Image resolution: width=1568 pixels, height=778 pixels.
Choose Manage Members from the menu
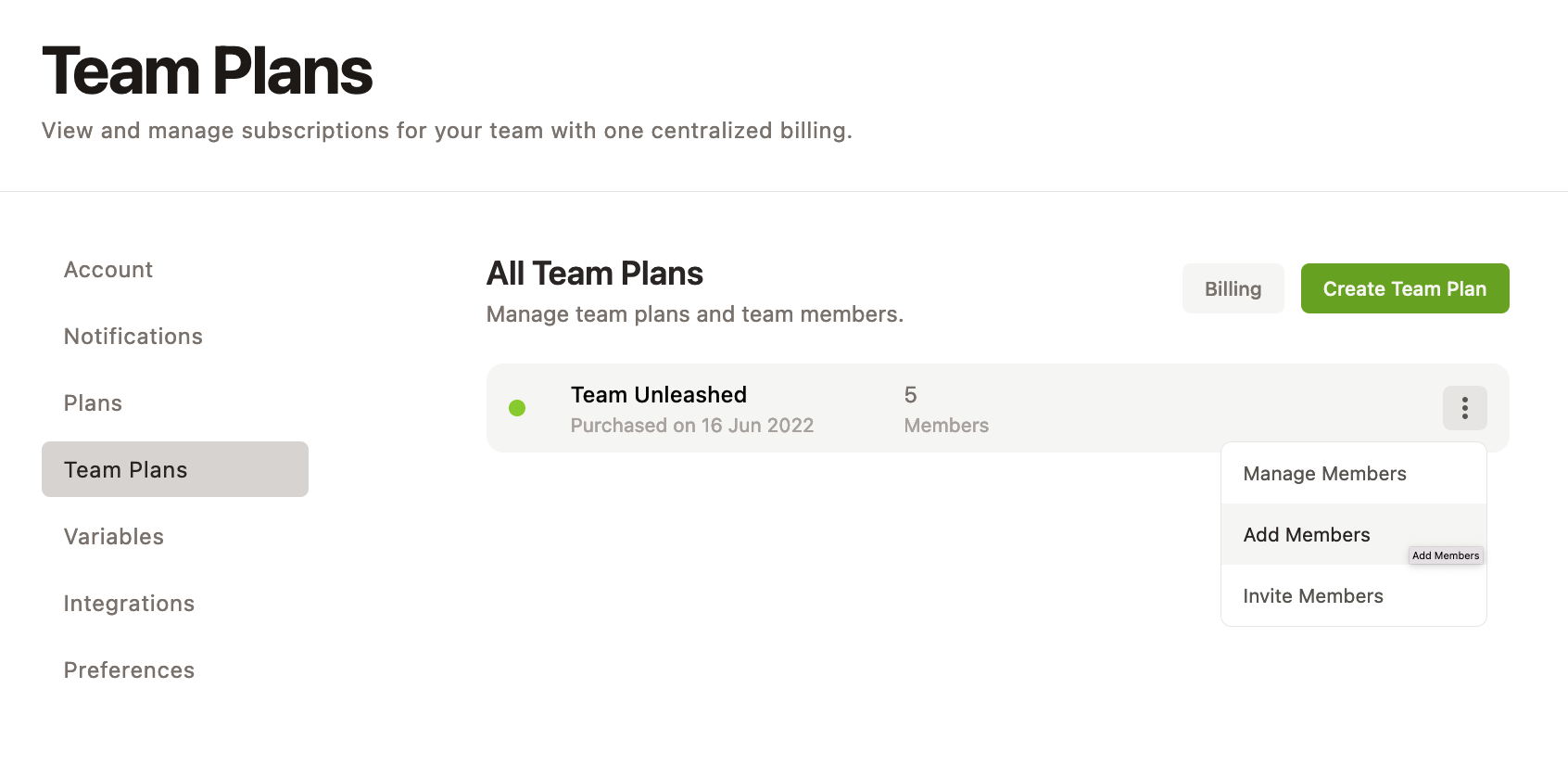(1324, 473)
